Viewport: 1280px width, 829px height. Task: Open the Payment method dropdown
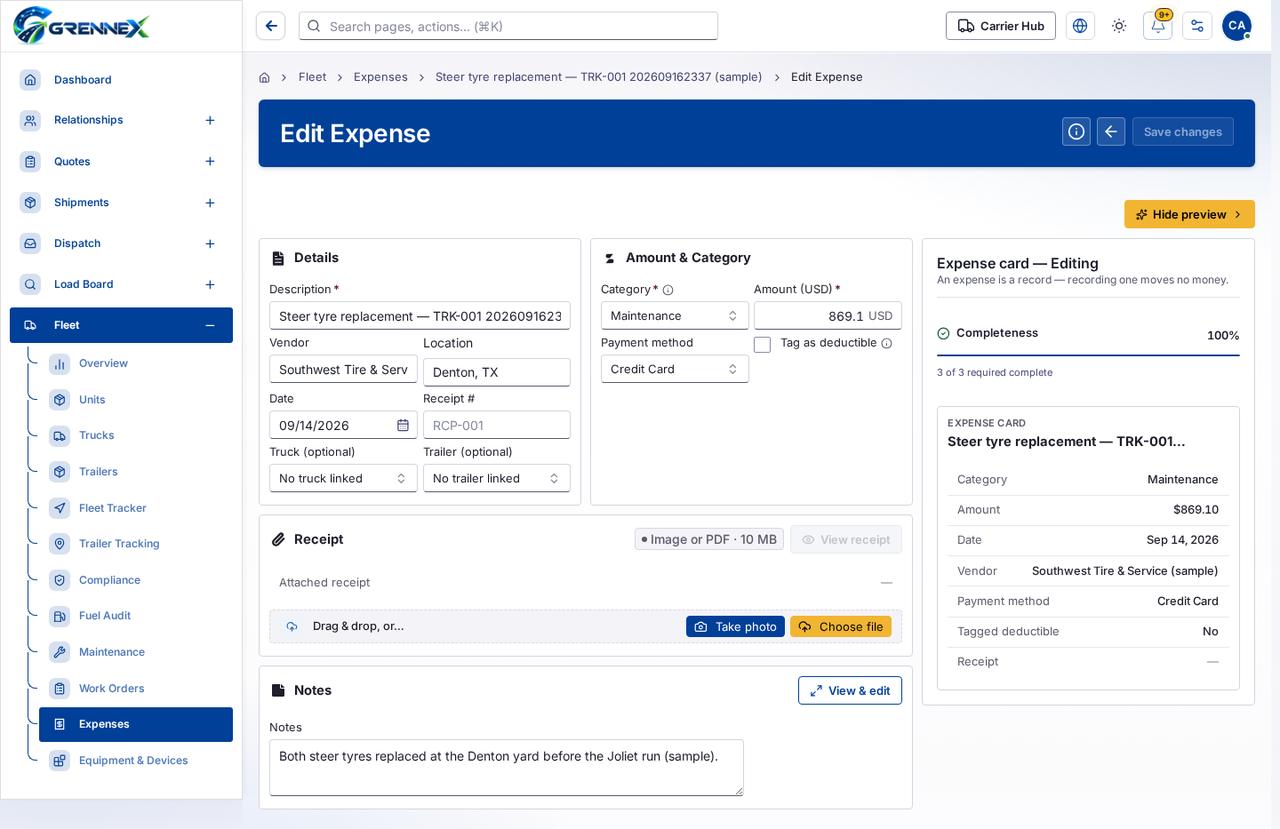675,369
